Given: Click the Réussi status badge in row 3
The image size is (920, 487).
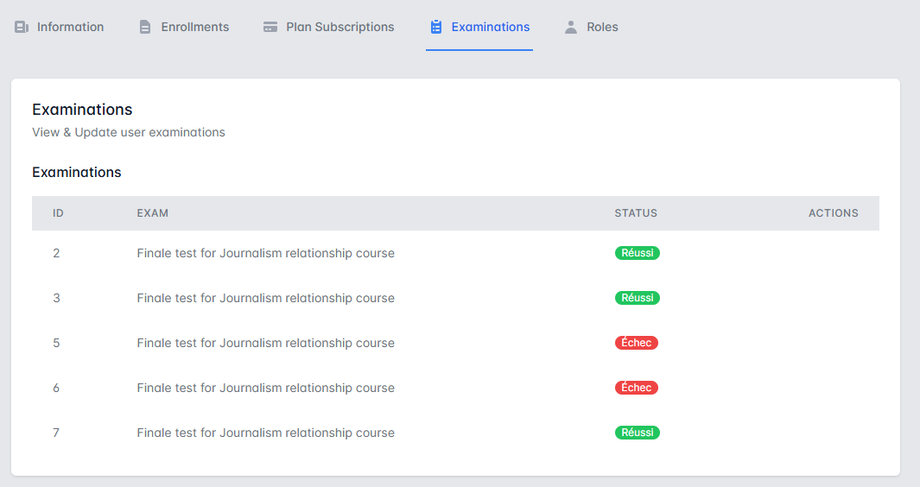Looking at the screenshot, I should 637,298.
